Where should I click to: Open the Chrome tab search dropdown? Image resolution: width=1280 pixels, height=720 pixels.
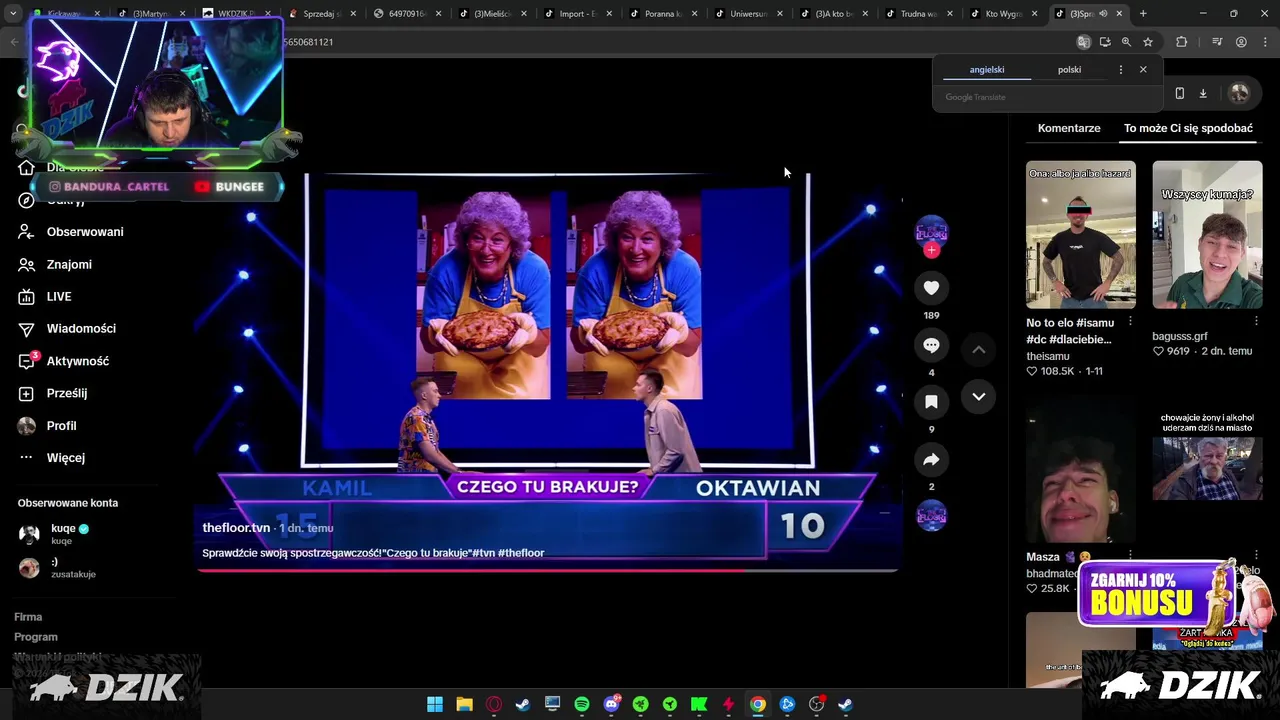point(12,14)
